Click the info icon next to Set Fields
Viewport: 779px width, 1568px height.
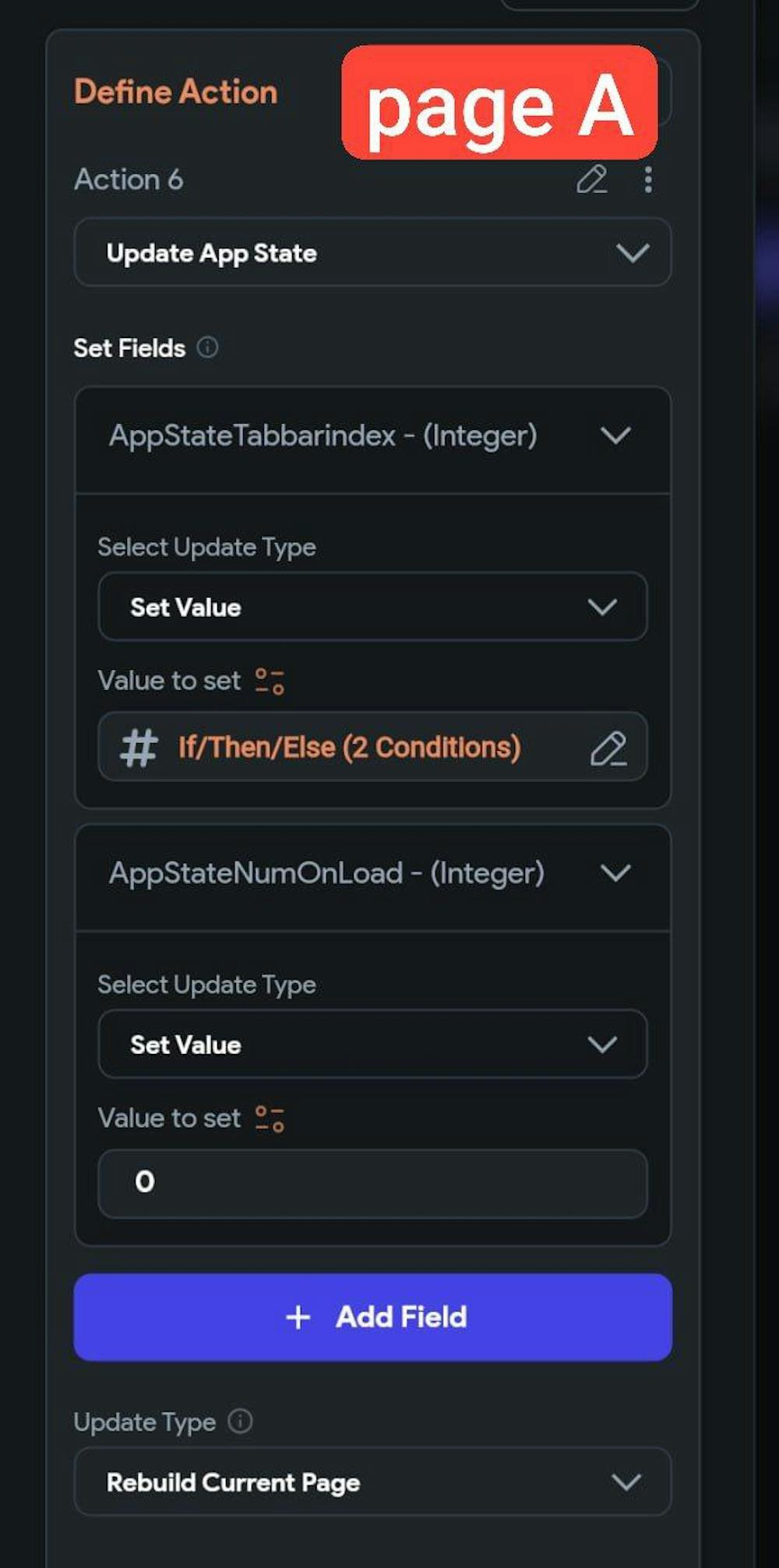[x=207, y=347]
